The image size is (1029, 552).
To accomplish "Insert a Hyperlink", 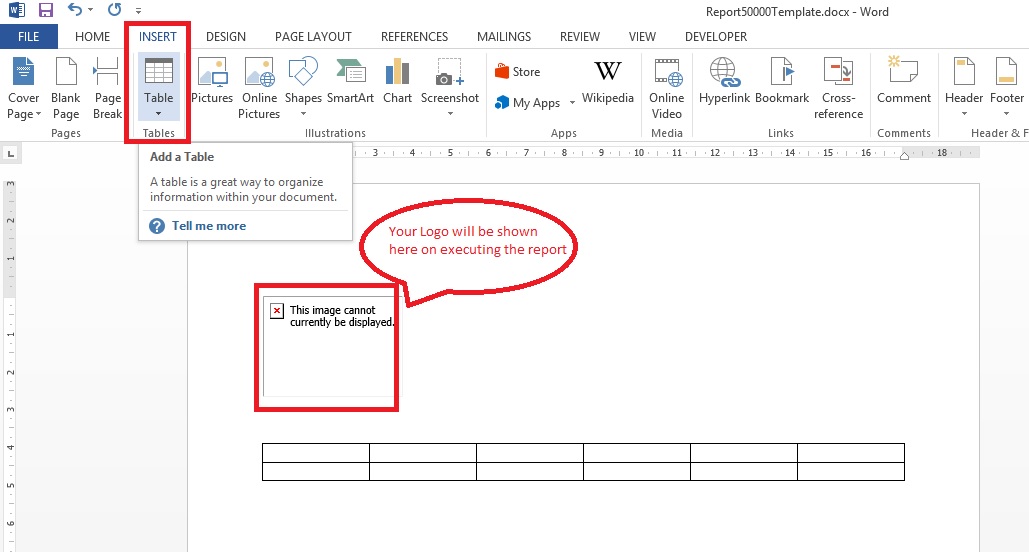I will point(724,80).
